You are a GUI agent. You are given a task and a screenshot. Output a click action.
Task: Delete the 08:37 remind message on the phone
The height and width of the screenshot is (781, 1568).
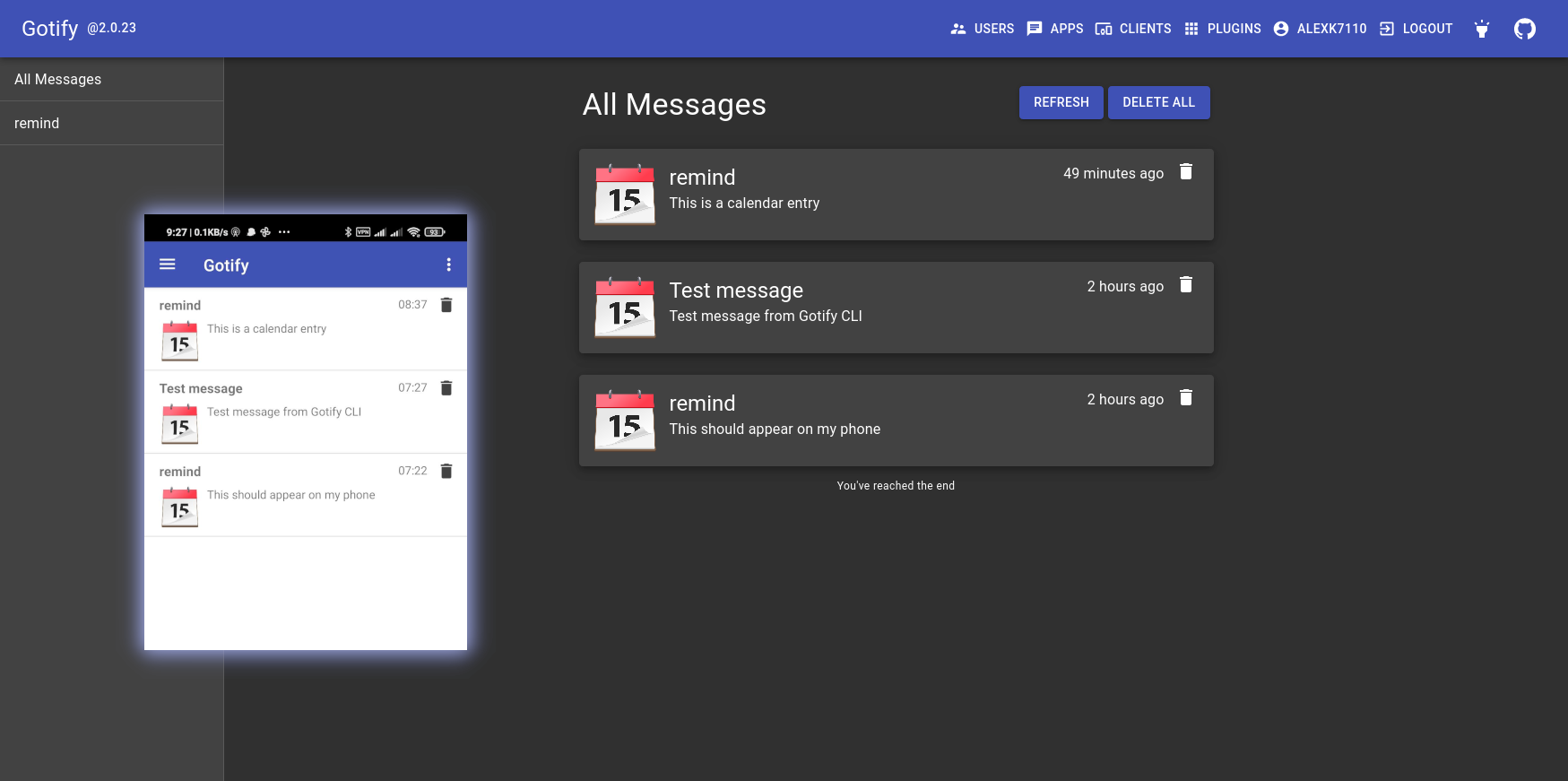[x=446, y=305]
